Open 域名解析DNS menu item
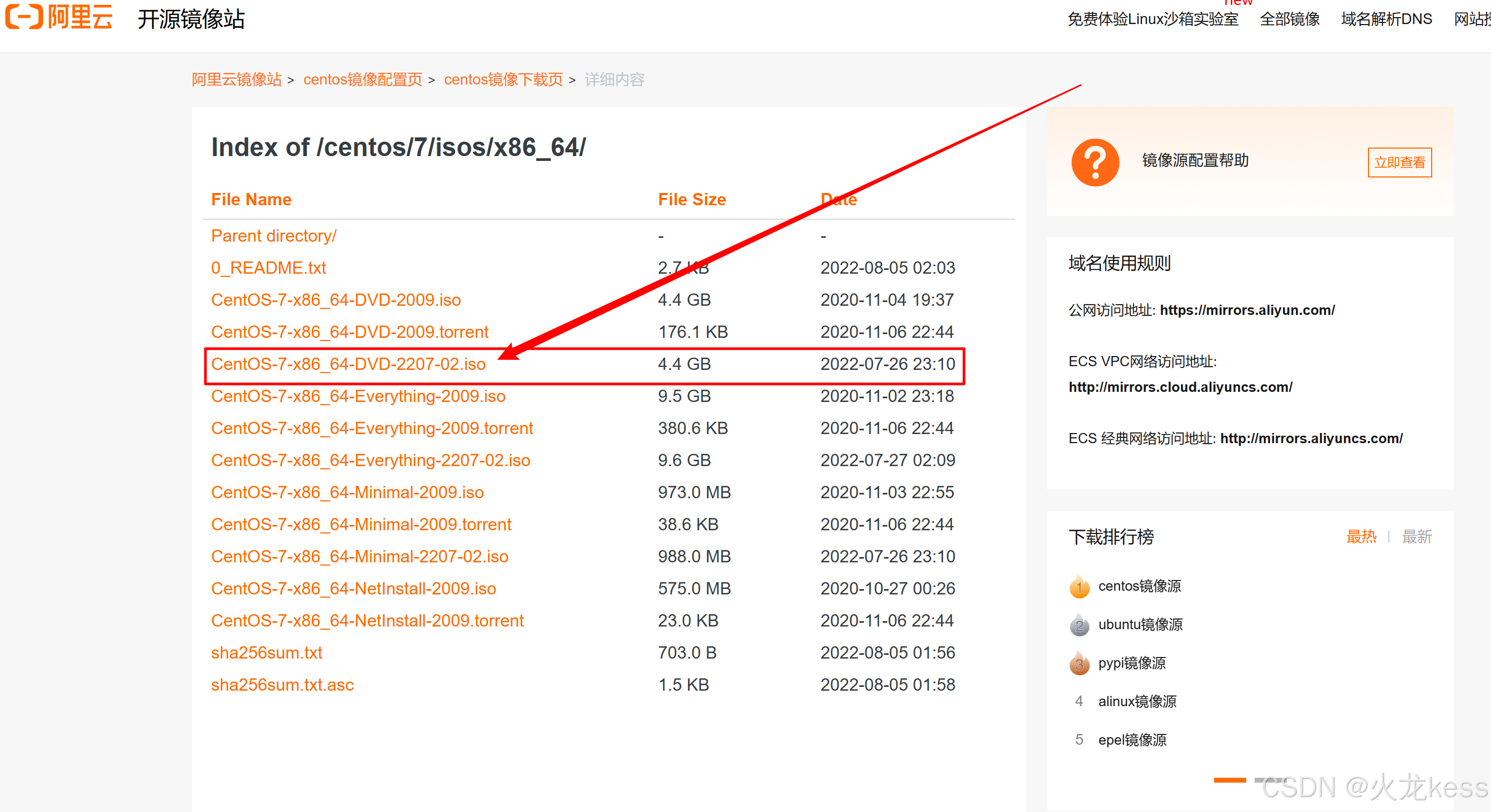This screenshot has width=1491, height=812. [x=1386, y=19]
